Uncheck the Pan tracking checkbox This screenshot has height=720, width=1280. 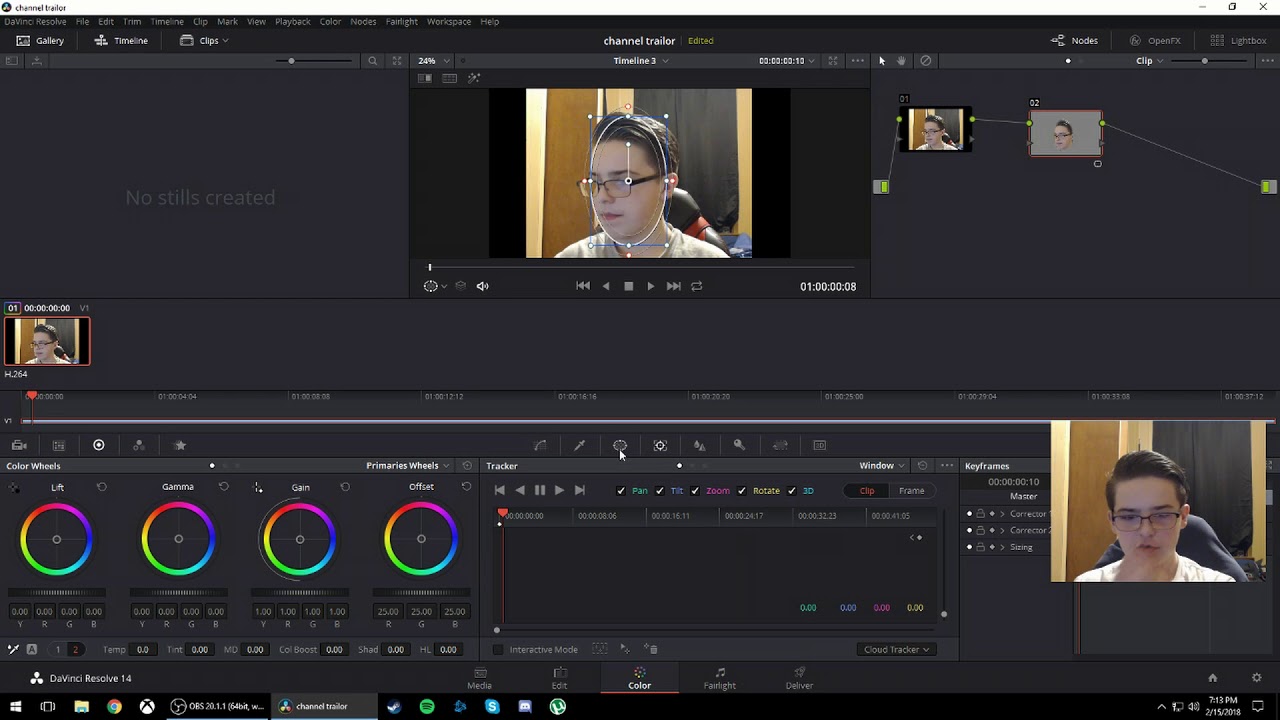pos(621,491)
